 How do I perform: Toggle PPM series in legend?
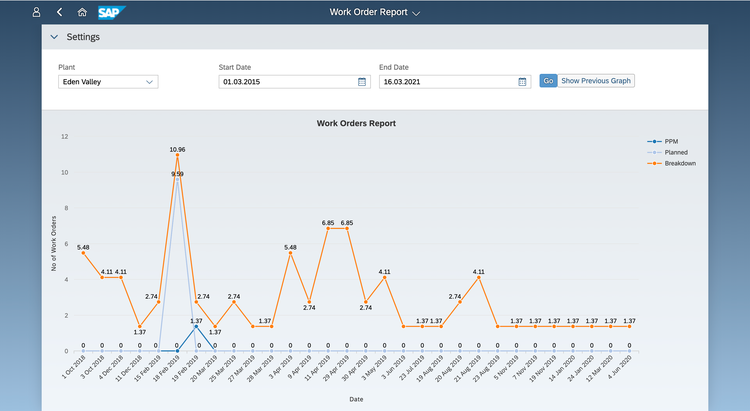click(x=662, y=142)
